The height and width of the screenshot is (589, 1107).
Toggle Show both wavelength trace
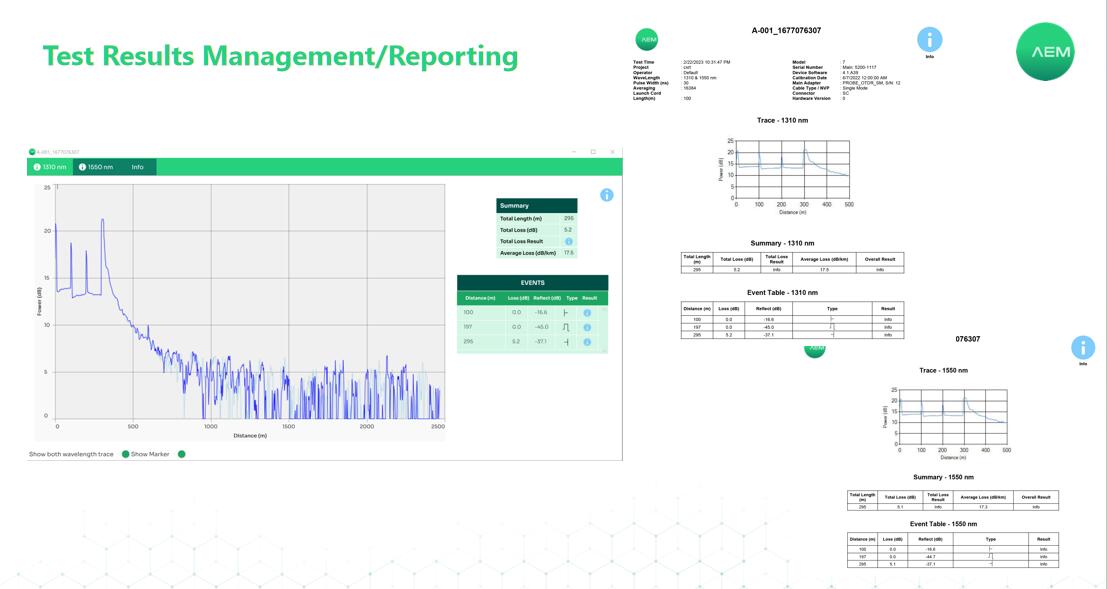pyautogui.click(x=126, y=454)
